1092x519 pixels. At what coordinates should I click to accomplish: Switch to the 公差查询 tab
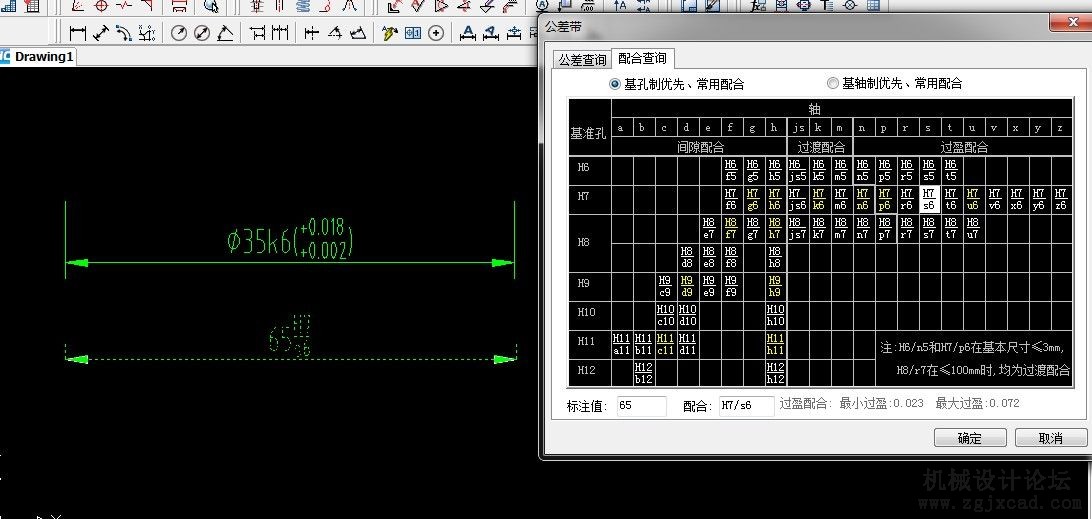click(x=582, y=61)
